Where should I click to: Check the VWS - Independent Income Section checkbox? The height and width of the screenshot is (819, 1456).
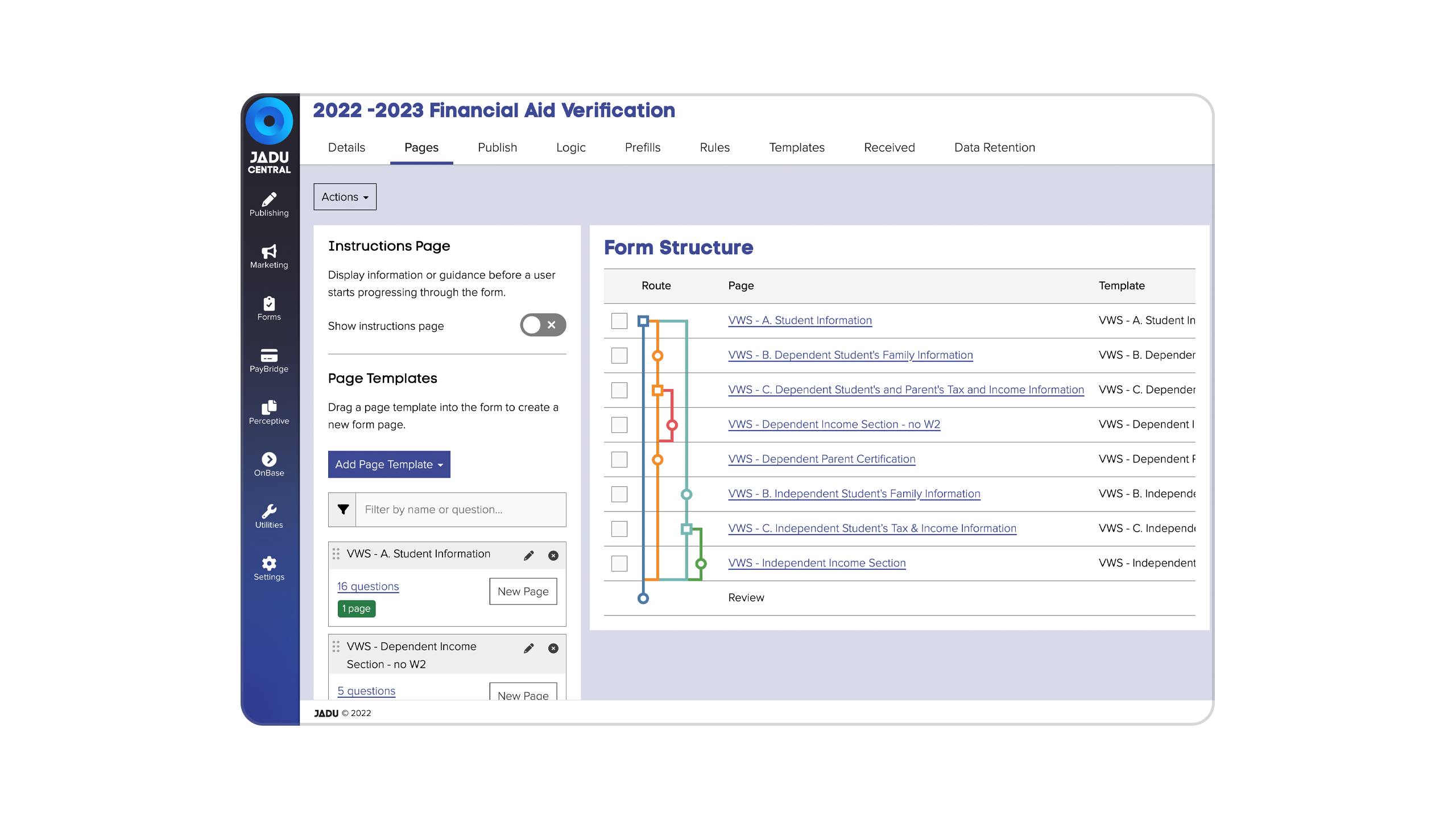point(619,563)
